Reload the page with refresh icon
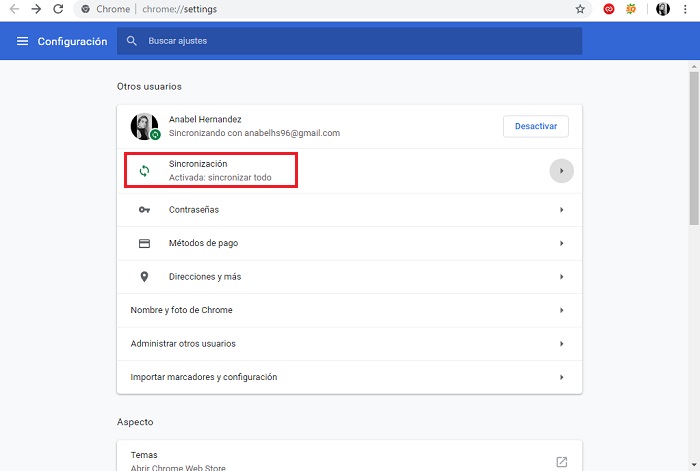 [58, 9]
